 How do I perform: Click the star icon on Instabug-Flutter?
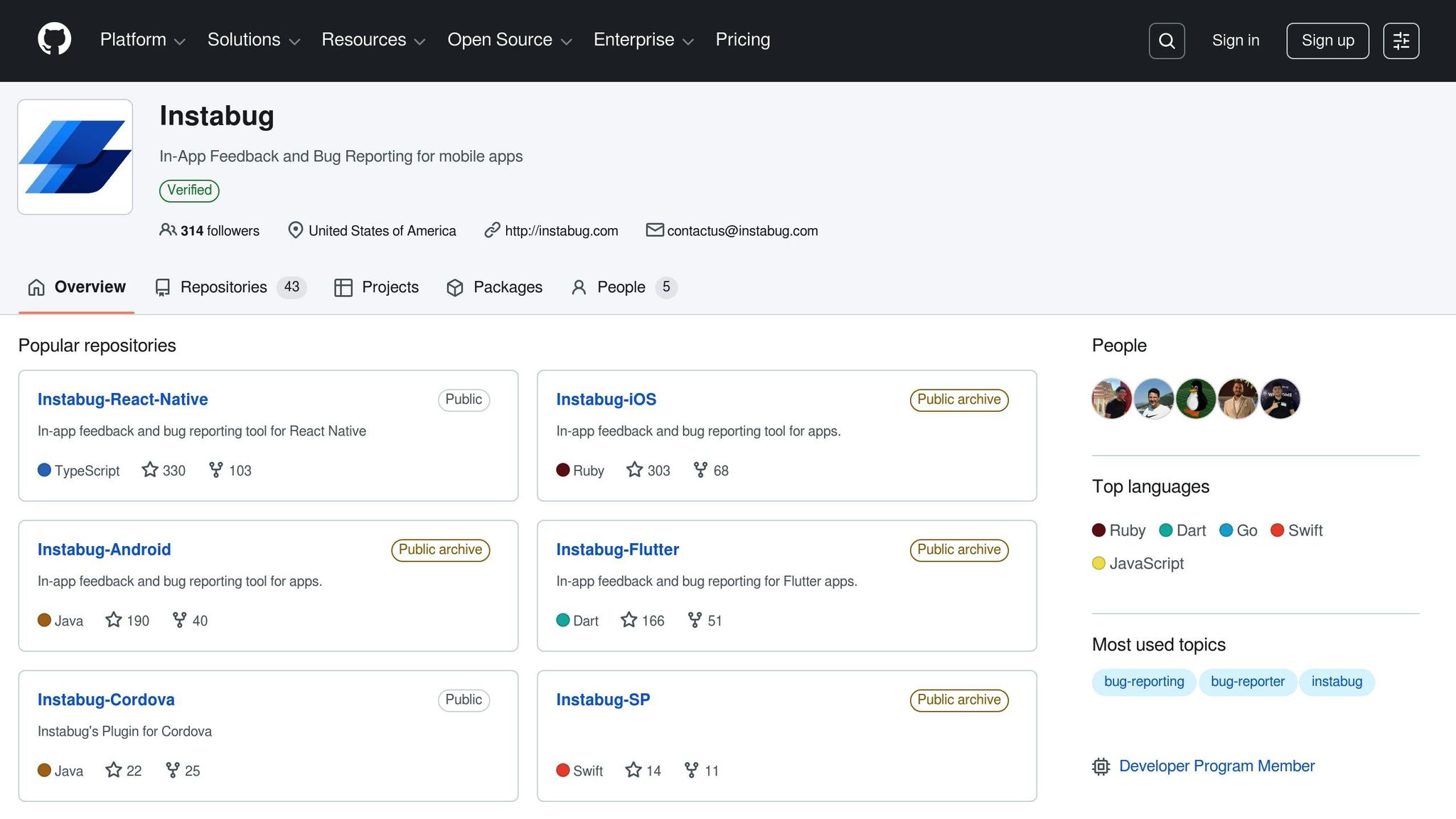pos(628,620)
